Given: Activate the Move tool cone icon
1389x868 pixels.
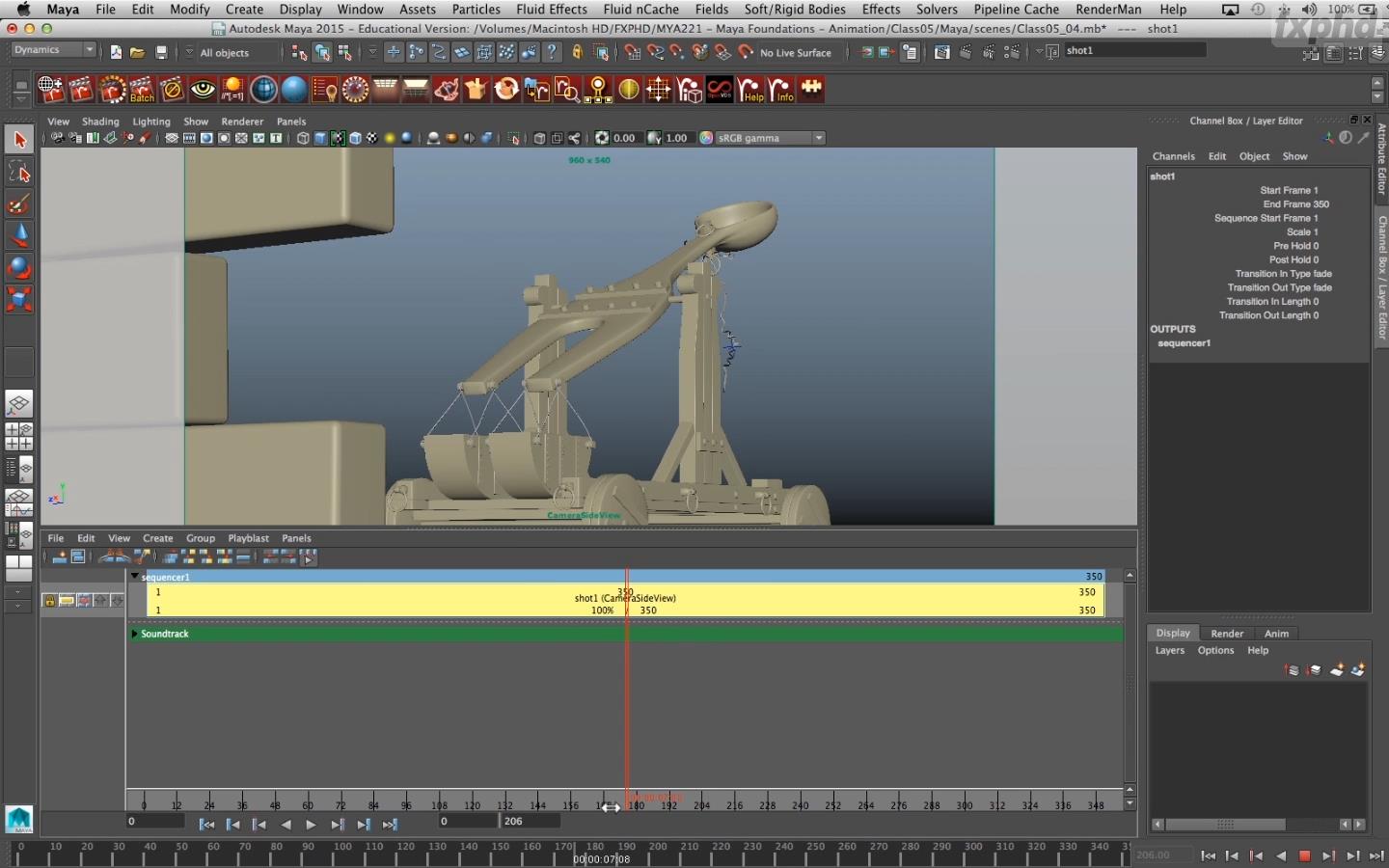Looking at the screenshot, I should coord(19,236).
